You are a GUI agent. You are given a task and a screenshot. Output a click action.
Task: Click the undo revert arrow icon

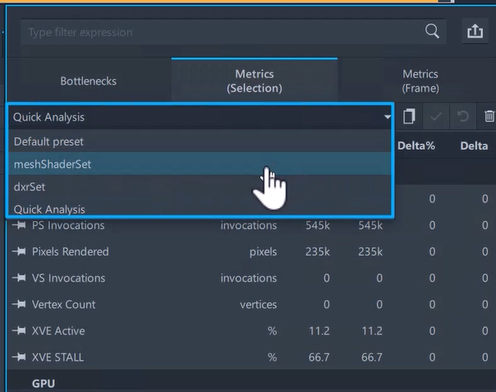(463, 116)
